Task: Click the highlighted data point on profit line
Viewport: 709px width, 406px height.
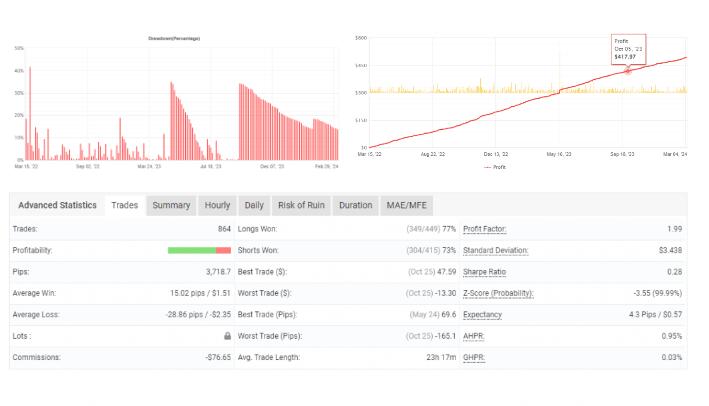Action: (x=628, y=70)
